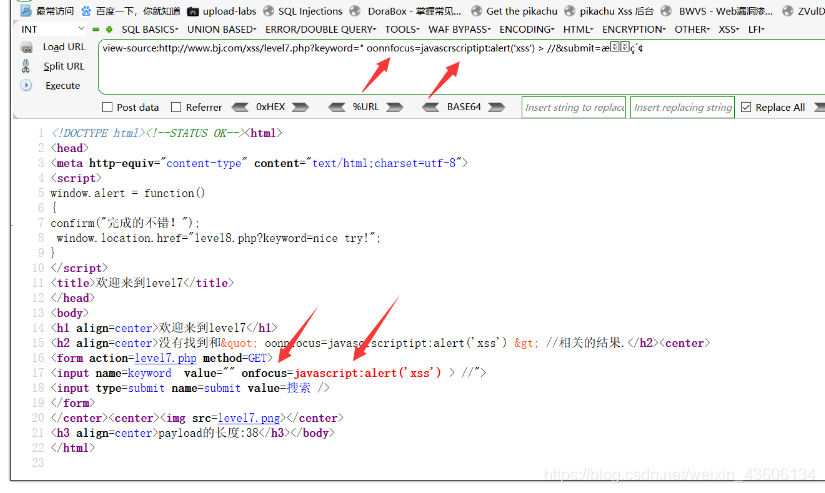This screenshot has width=825, height=493.
Task: Open the LFI menu
Action: pos(756,29)
